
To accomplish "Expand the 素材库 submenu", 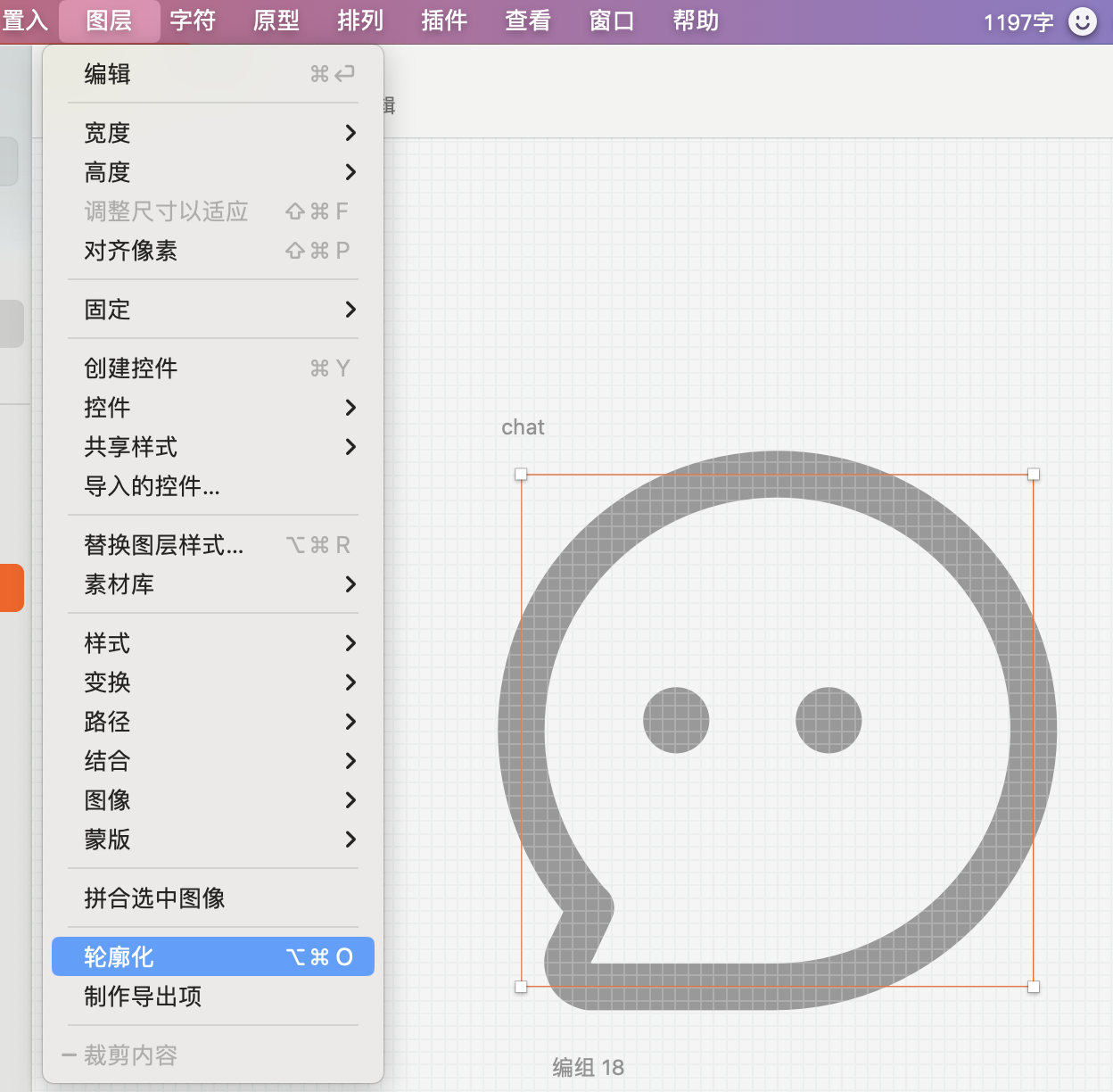I will click(x=213, y=584).
